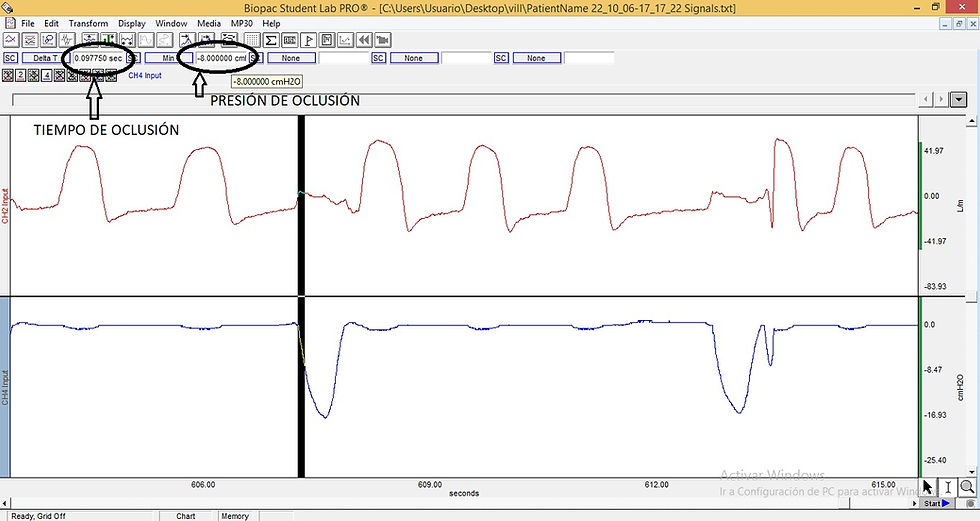The height and width of the screenshot is (521, 980).
Task: Click the journal arrow icon in toolbar
Action: [187, 40]
